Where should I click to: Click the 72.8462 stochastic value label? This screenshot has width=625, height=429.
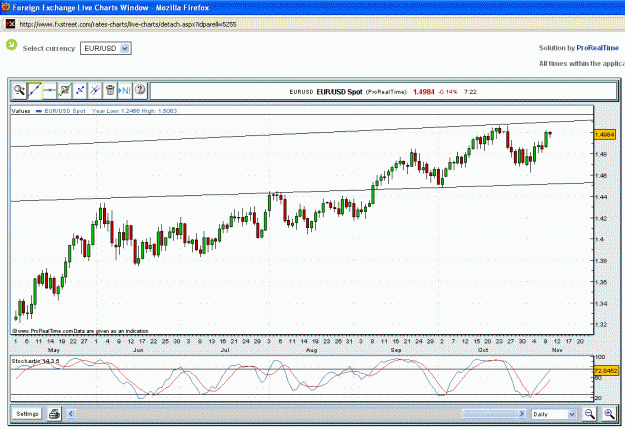[x=605, y=371]
